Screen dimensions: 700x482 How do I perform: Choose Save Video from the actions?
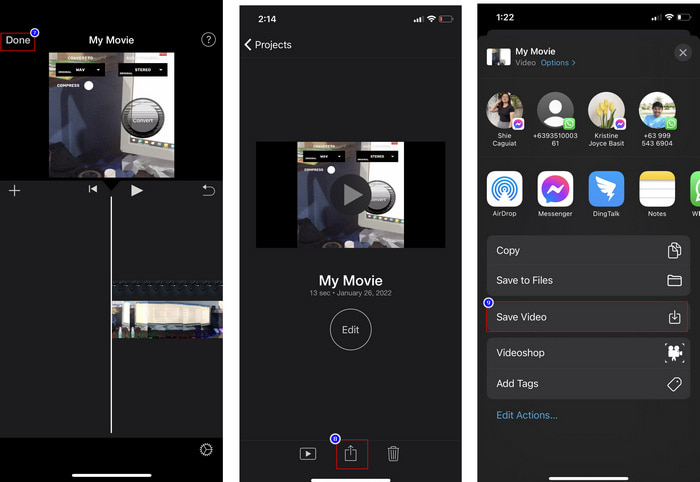point(587,317)
